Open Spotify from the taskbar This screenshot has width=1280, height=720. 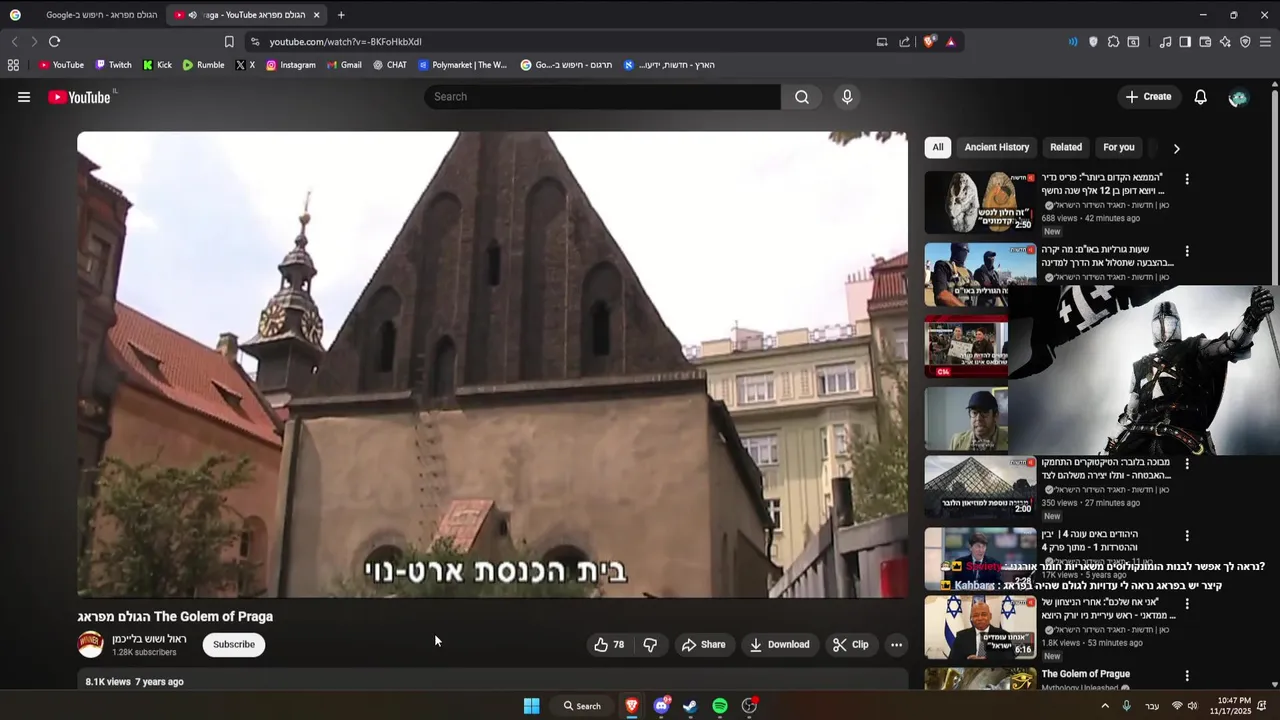[x=720, y=706]
